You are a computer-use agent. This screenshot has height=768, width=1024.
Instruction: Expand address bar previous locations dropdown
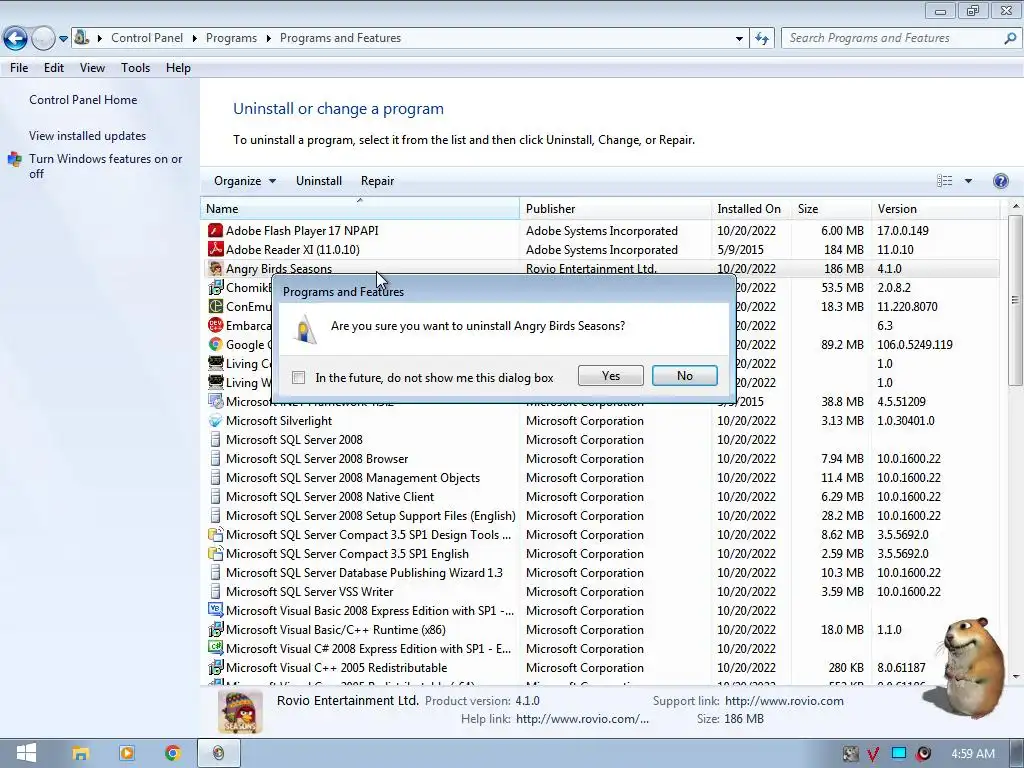pos(739,39)
